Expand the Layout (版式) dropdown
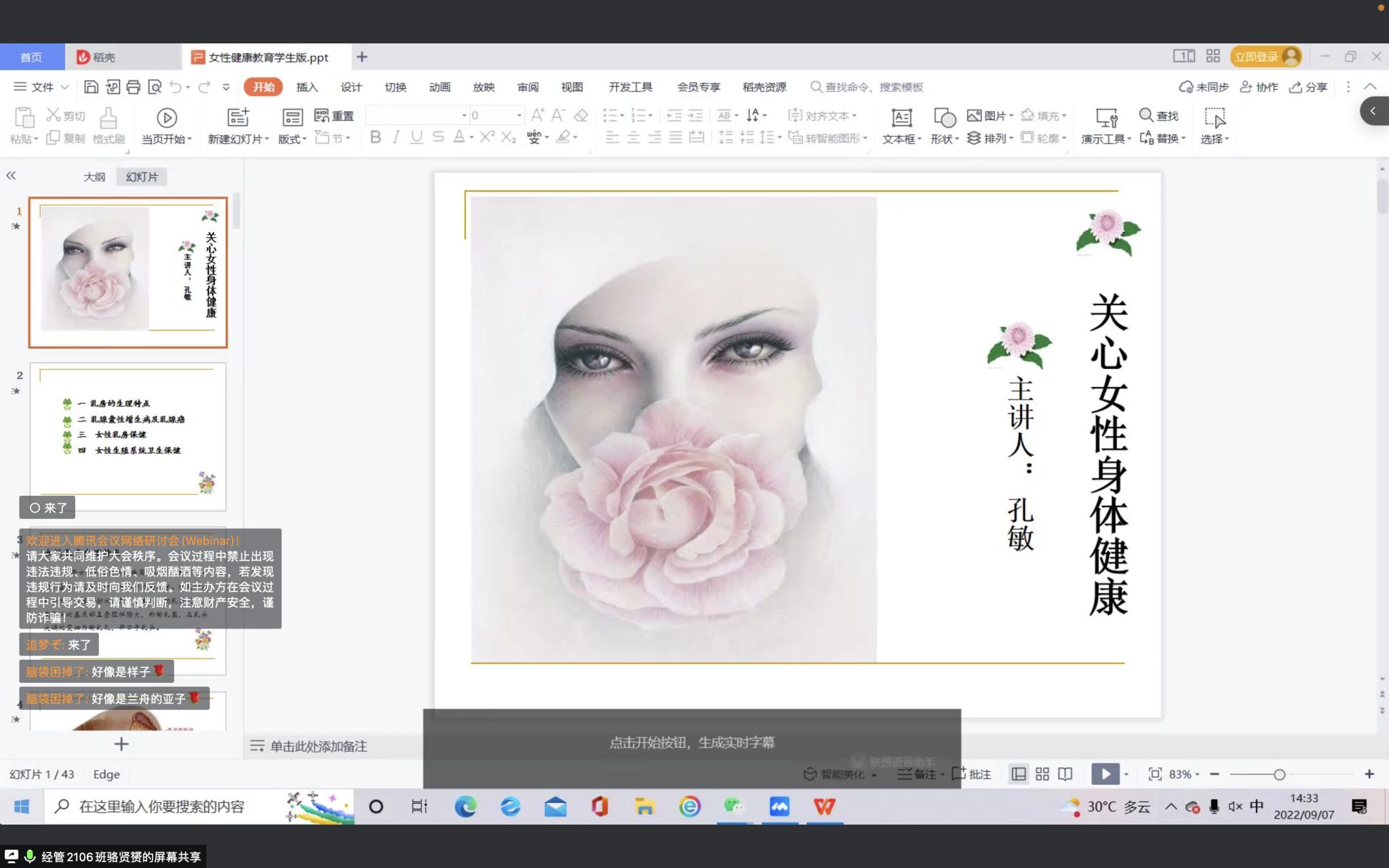Viewport: 1389px width, 868px height. [x=292, y=138]
